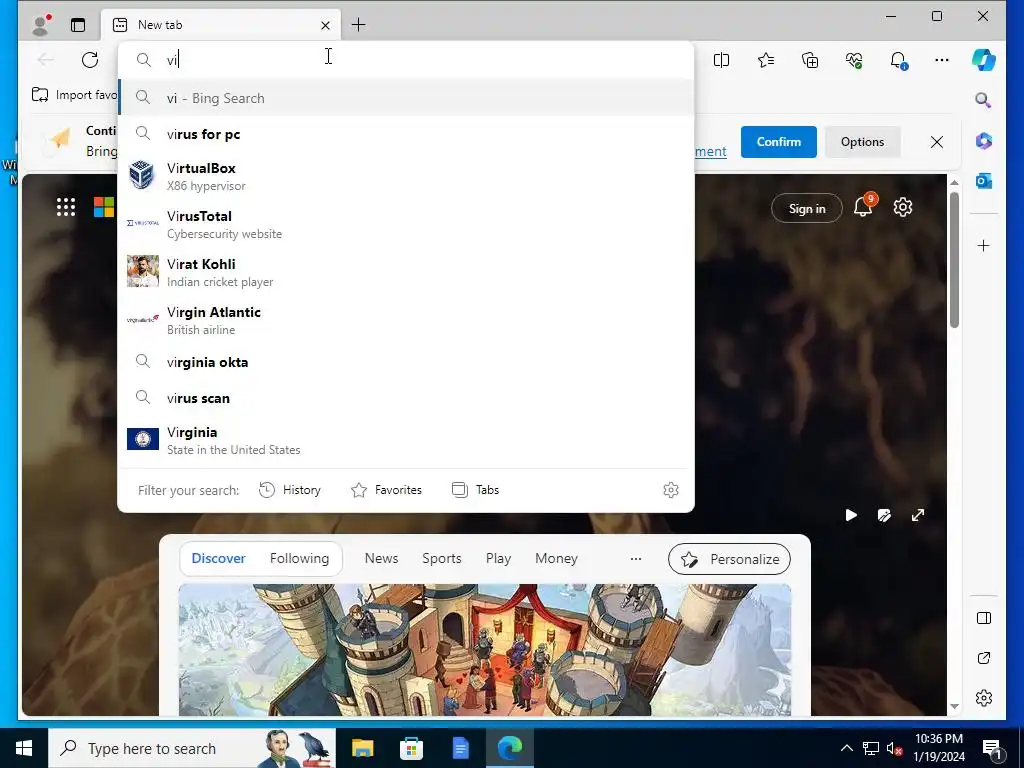
Task: Show hidden system tray icons
Action: coord(846,748)
